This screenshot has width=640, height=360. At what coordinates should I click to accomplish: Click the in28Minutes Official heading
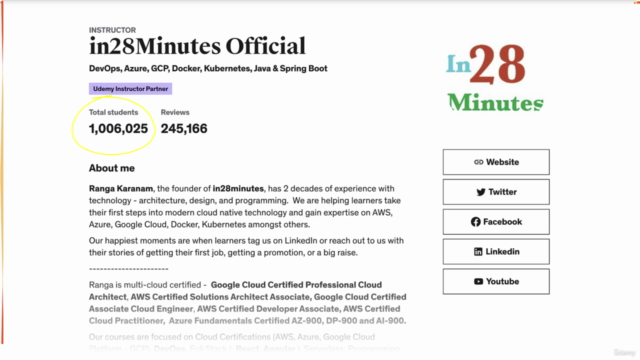[197, 46]
